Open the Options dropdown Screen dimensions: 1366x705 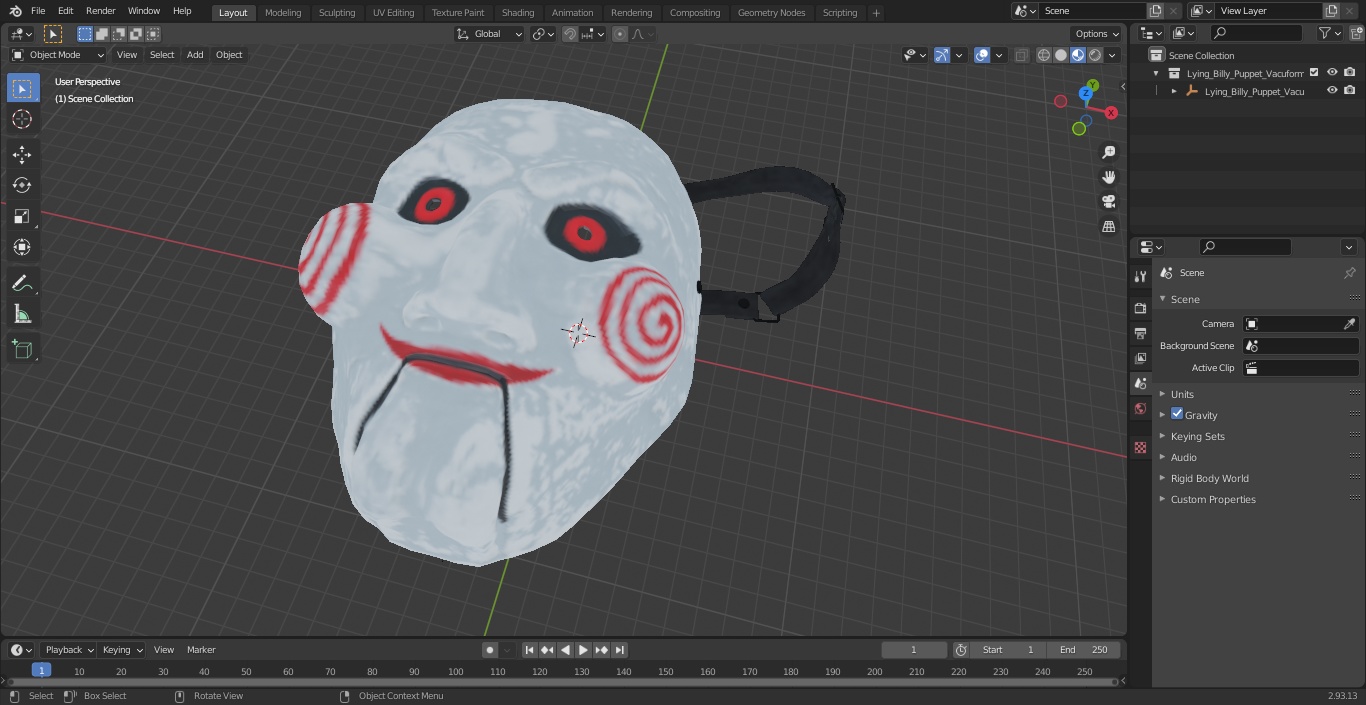tap(1096, 34)
